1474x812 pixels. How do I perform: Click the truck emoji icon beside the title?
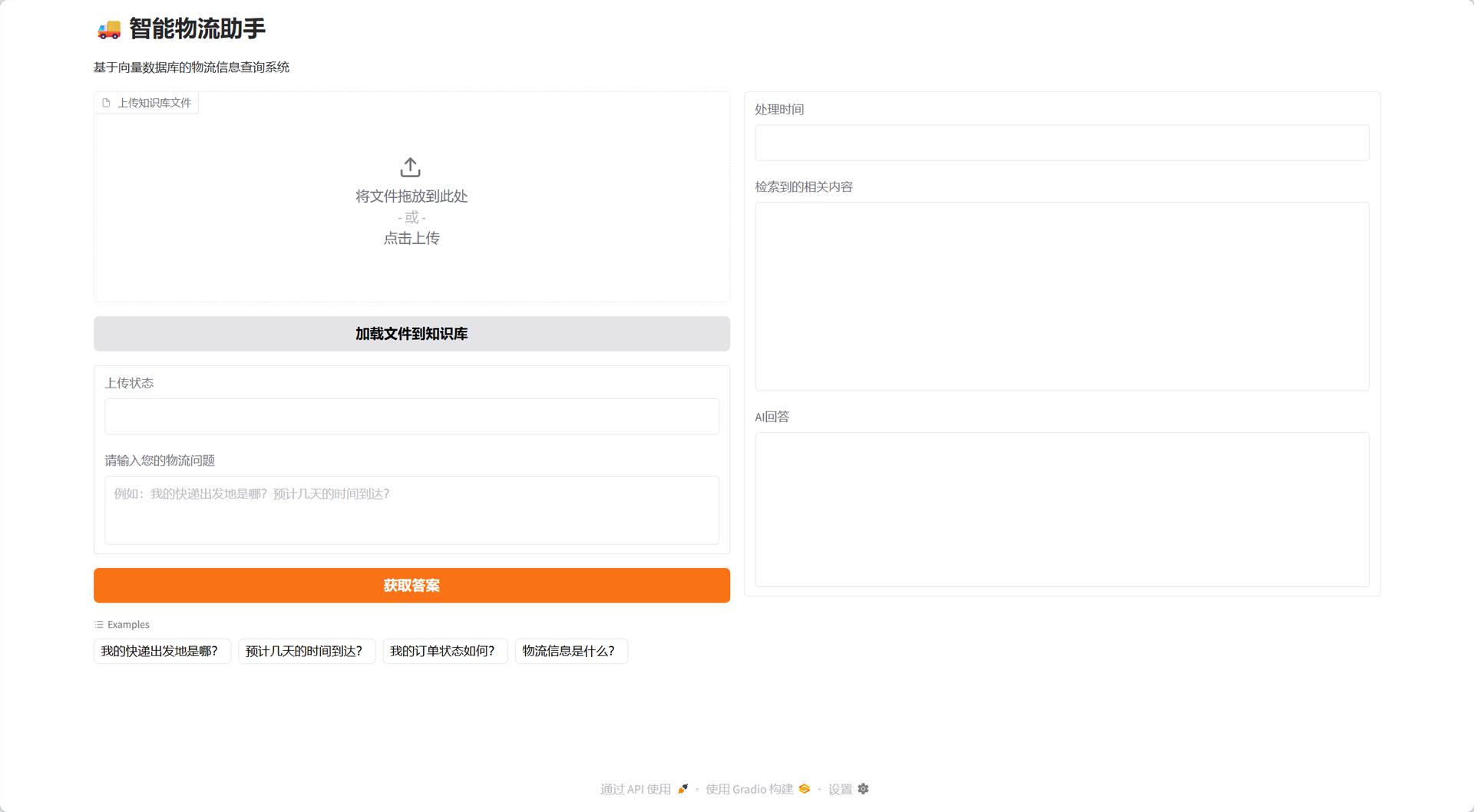pyautogui.click(x=109, y=29)
